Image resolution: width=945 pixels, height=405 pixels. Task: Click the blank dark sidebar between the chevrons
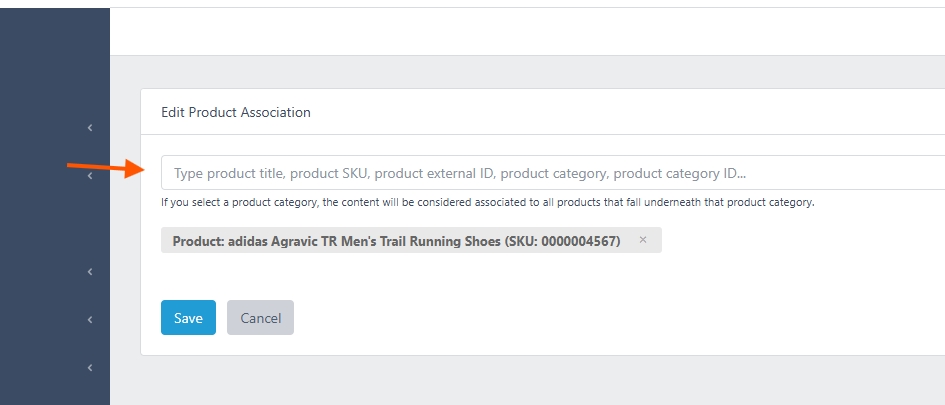[54, 223]
